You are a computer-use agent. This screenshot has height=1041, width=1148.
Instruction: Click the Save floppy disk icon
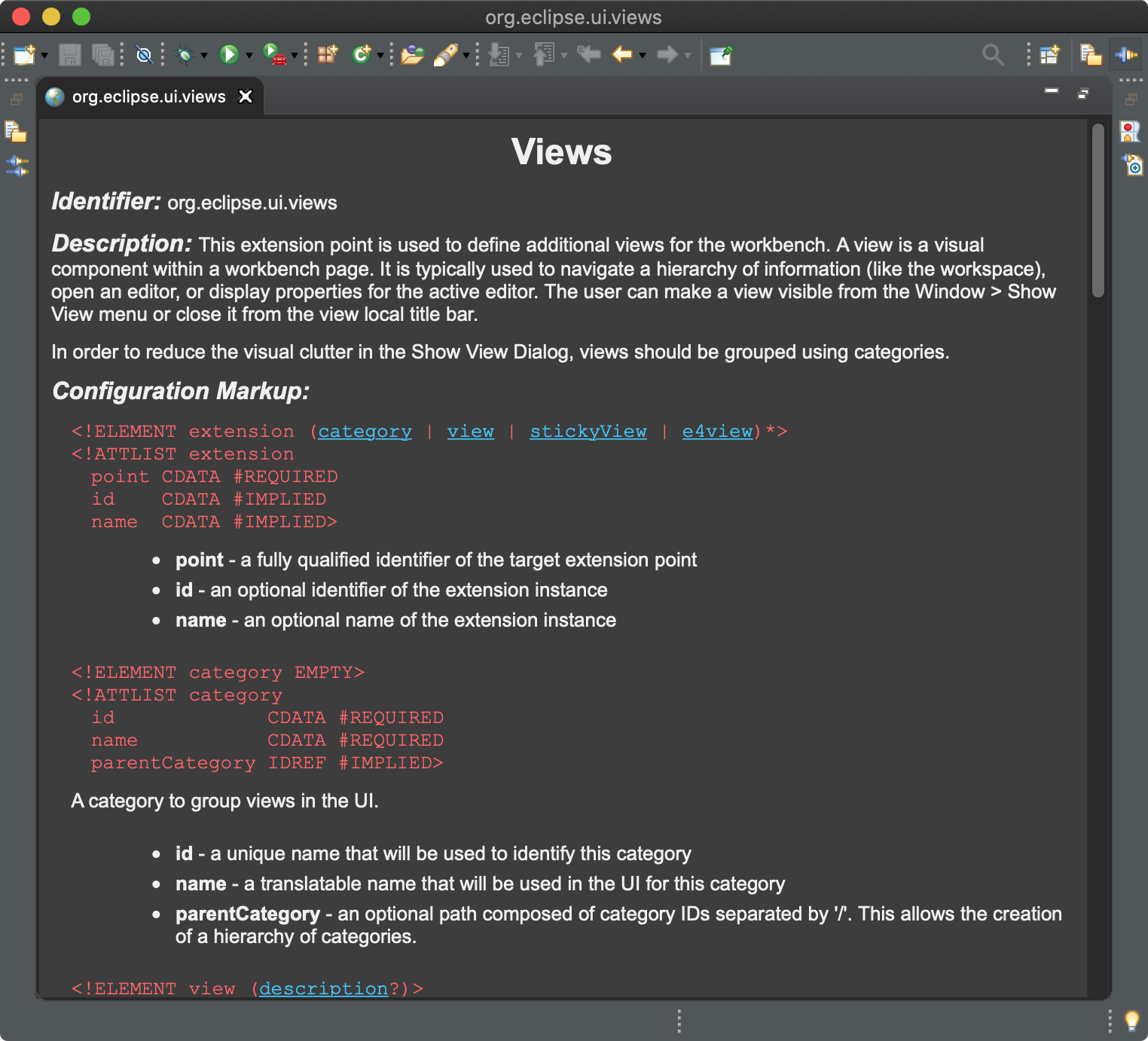pyautogui.click(x=70, y=55)
